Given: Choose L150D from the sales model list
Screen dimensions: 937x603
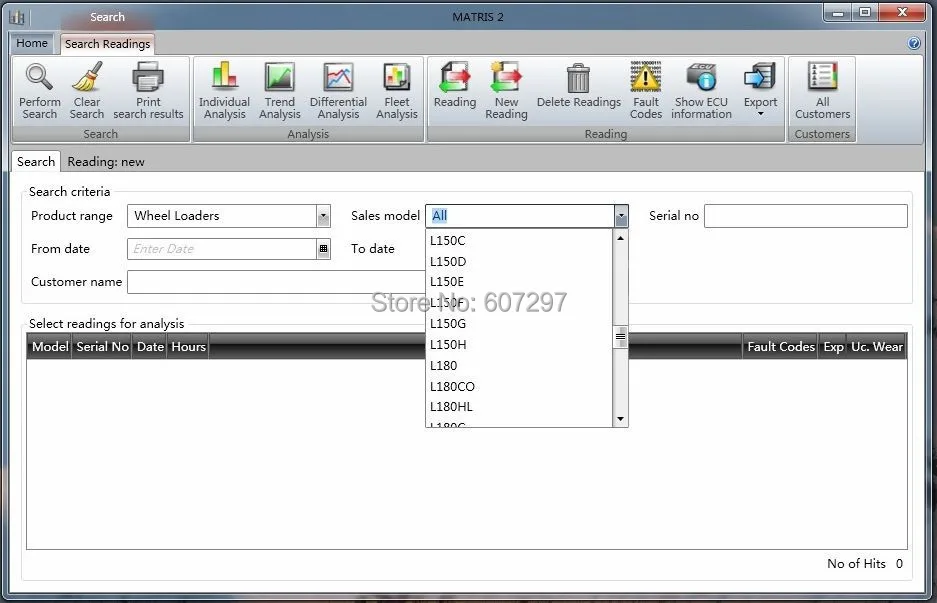Looking at the screenshot, I should (x=519, y=262).
